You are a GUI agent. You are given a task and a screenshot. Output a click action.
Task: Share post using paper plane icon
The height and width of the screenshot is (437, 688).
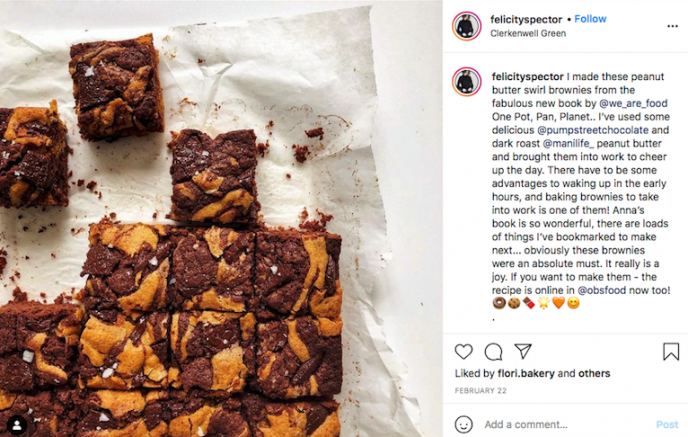tap(523, 351)
